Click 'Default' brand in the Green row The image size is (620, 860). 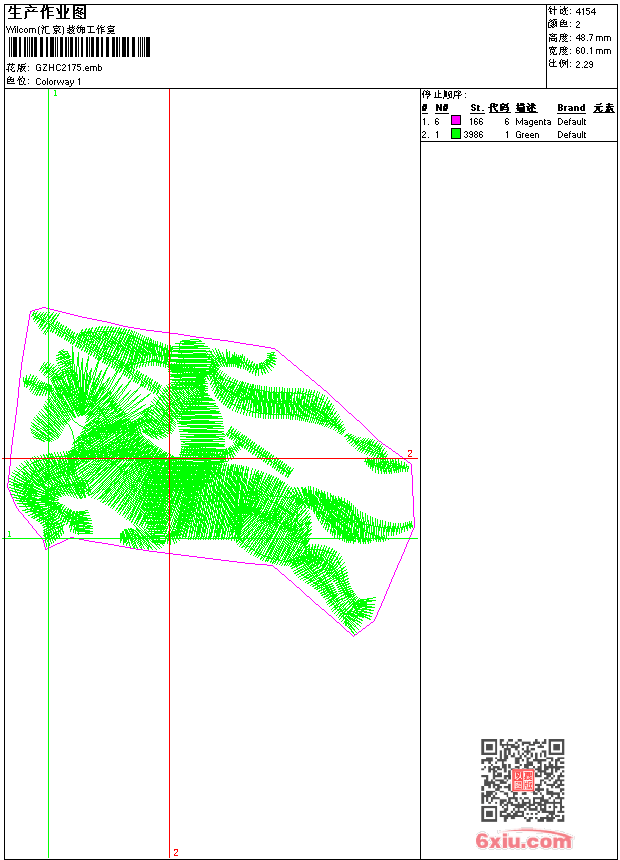pos(572,135)
